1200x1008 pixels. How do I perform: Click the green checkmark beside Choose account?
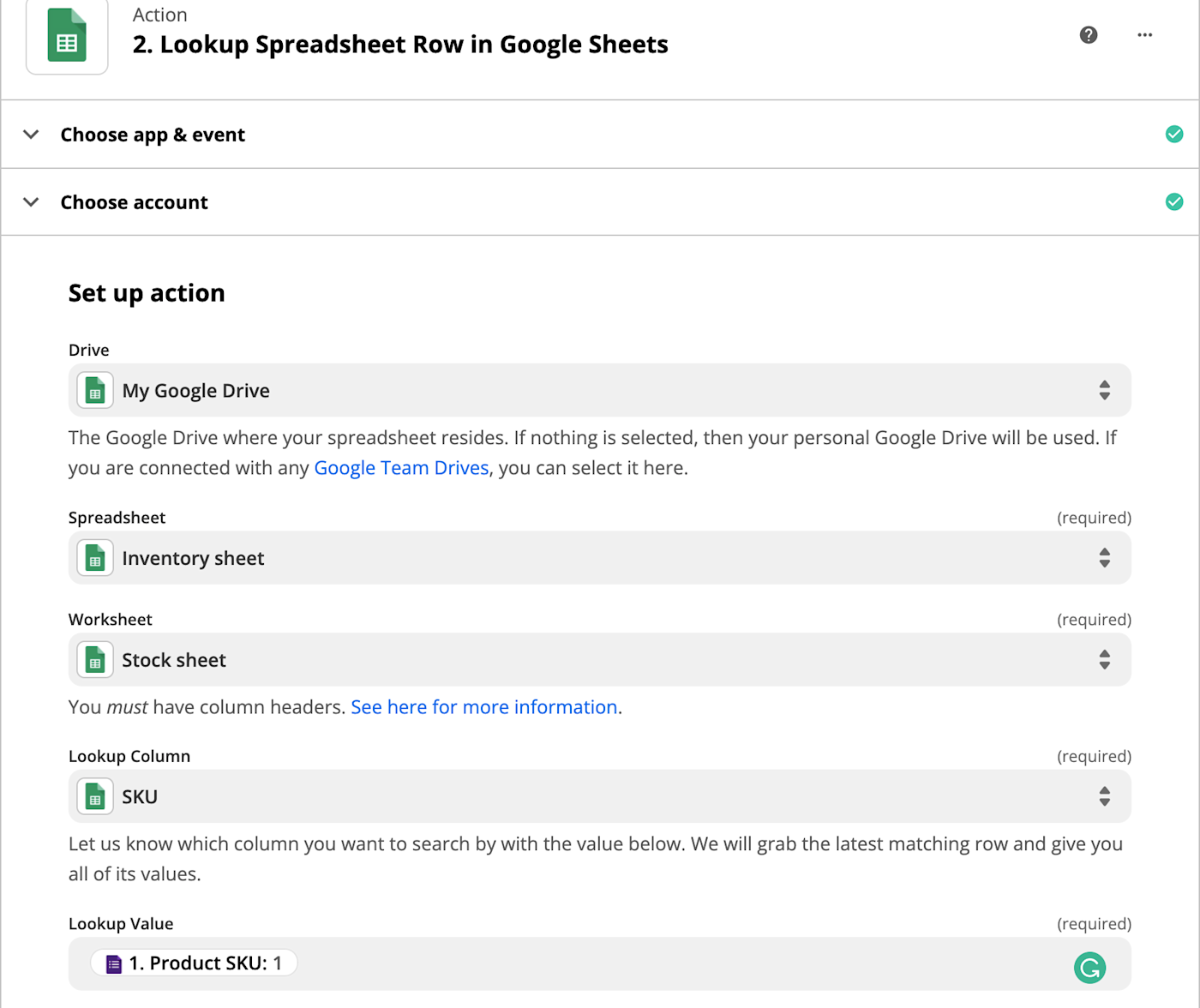(1174, 201)
